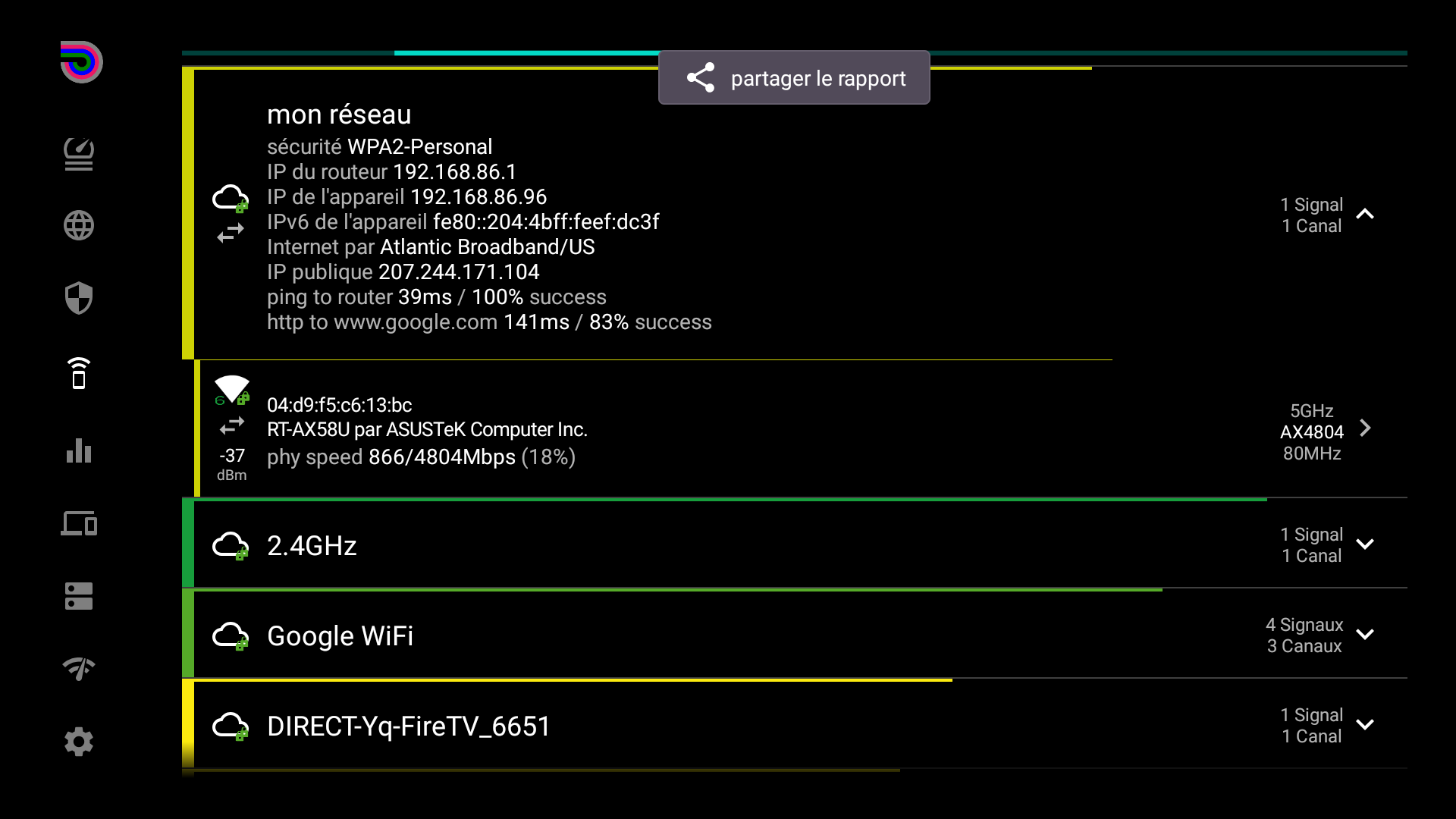Click the partager le rapport button
1456x819 pixels.
point(793,77)
